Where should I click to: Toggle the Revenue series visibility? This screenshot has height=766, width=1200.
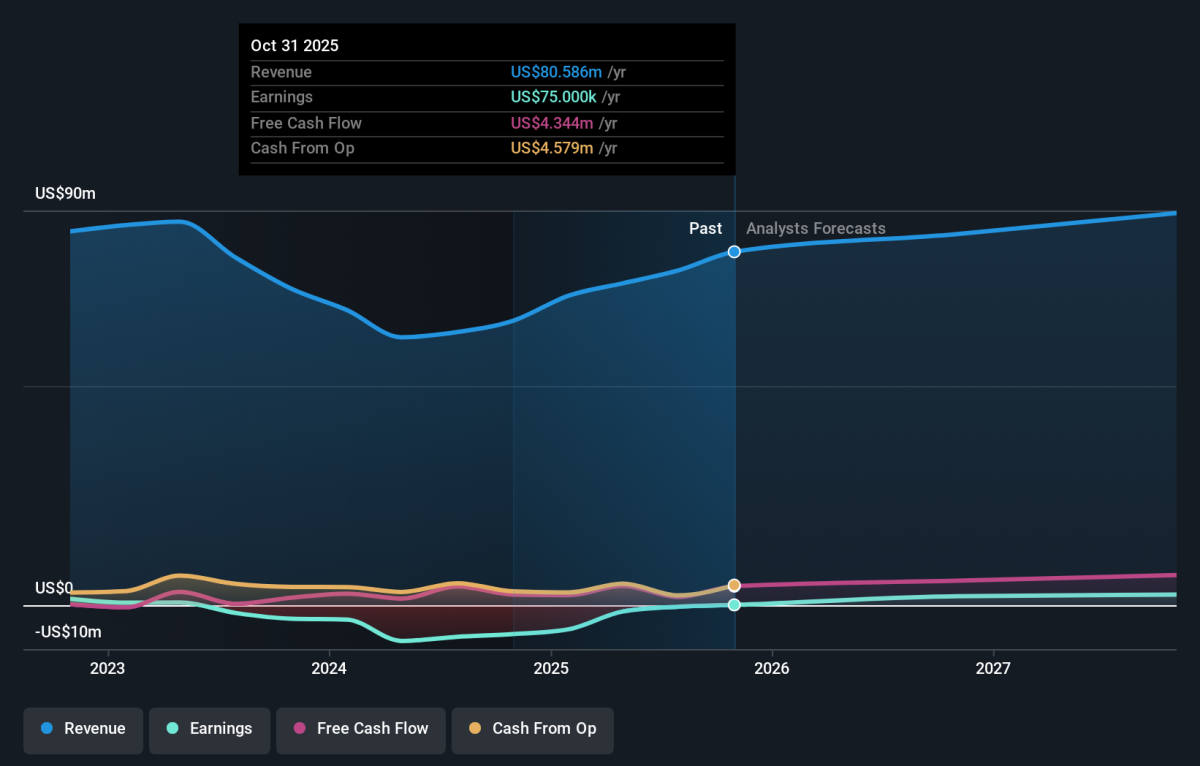point(83,730)
